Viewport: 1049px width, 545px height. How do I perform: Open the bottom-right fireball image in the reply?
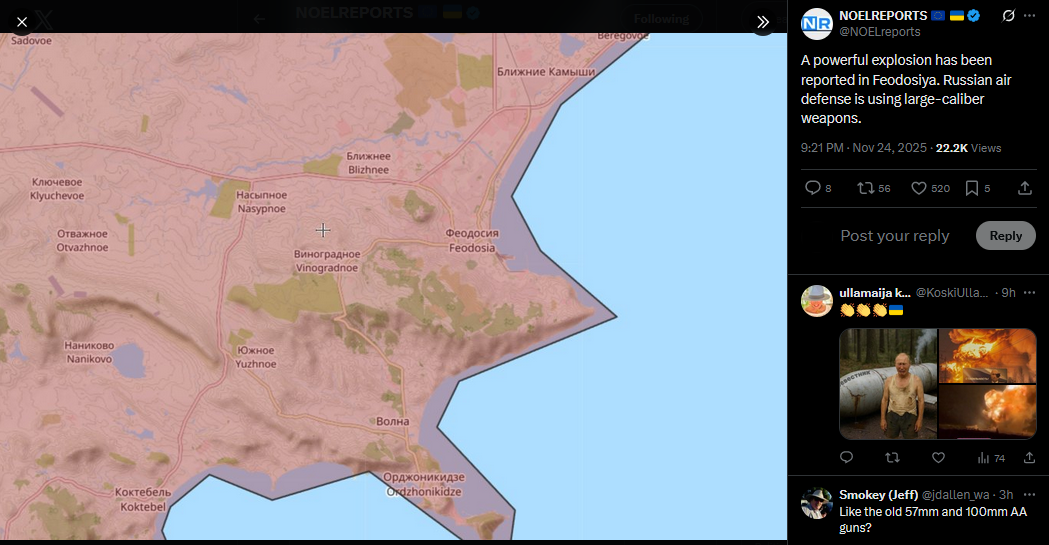987,412
